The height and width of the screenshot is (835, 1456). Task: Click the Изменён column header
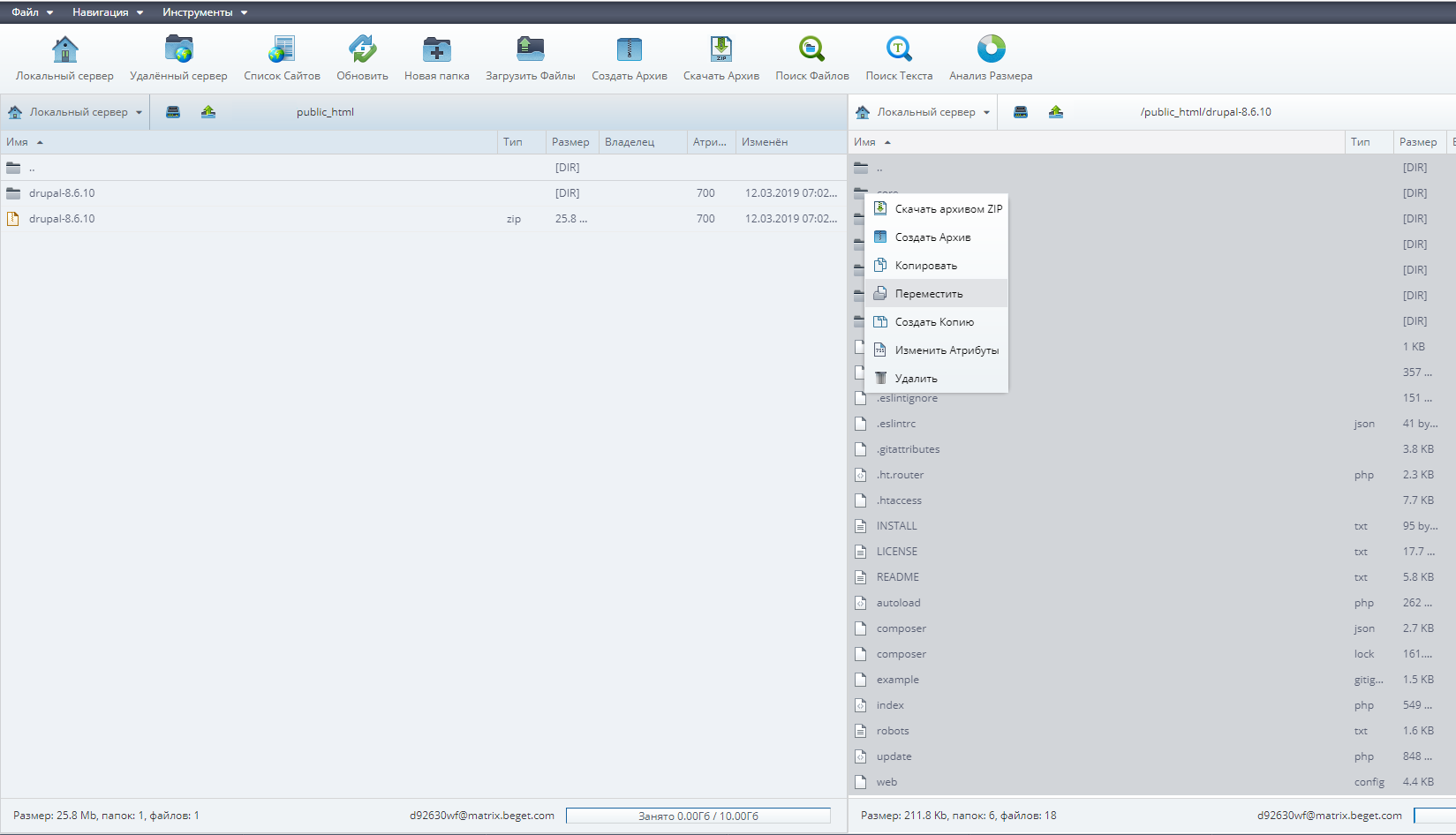[x=790, y=142]
